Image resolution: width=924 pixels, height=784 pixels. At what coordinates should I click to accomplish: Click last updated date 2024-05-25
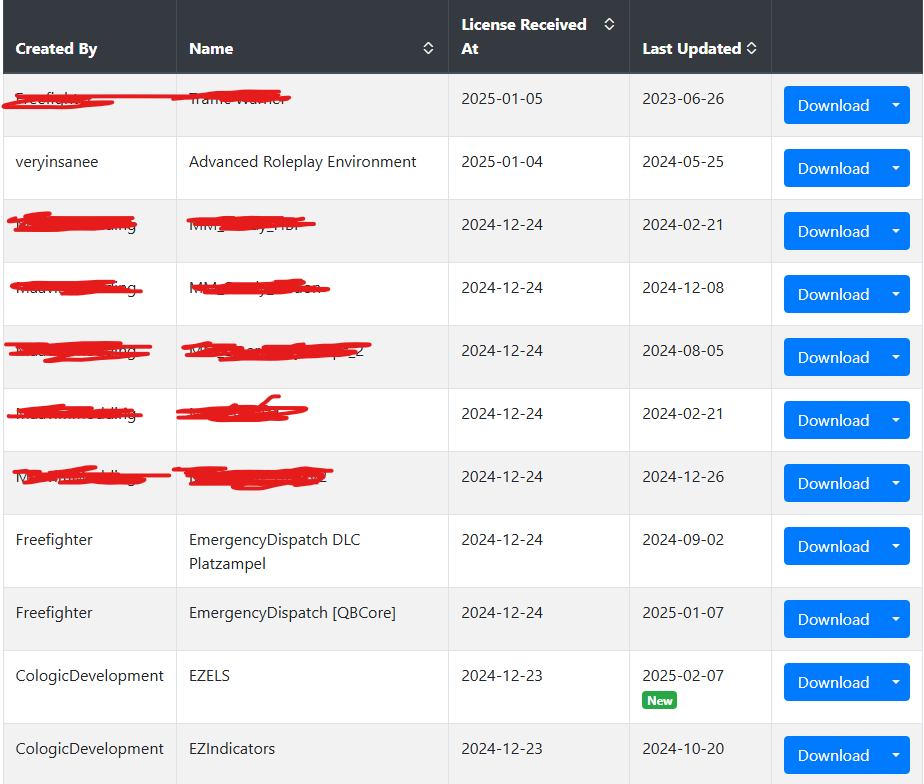(682, 162)
